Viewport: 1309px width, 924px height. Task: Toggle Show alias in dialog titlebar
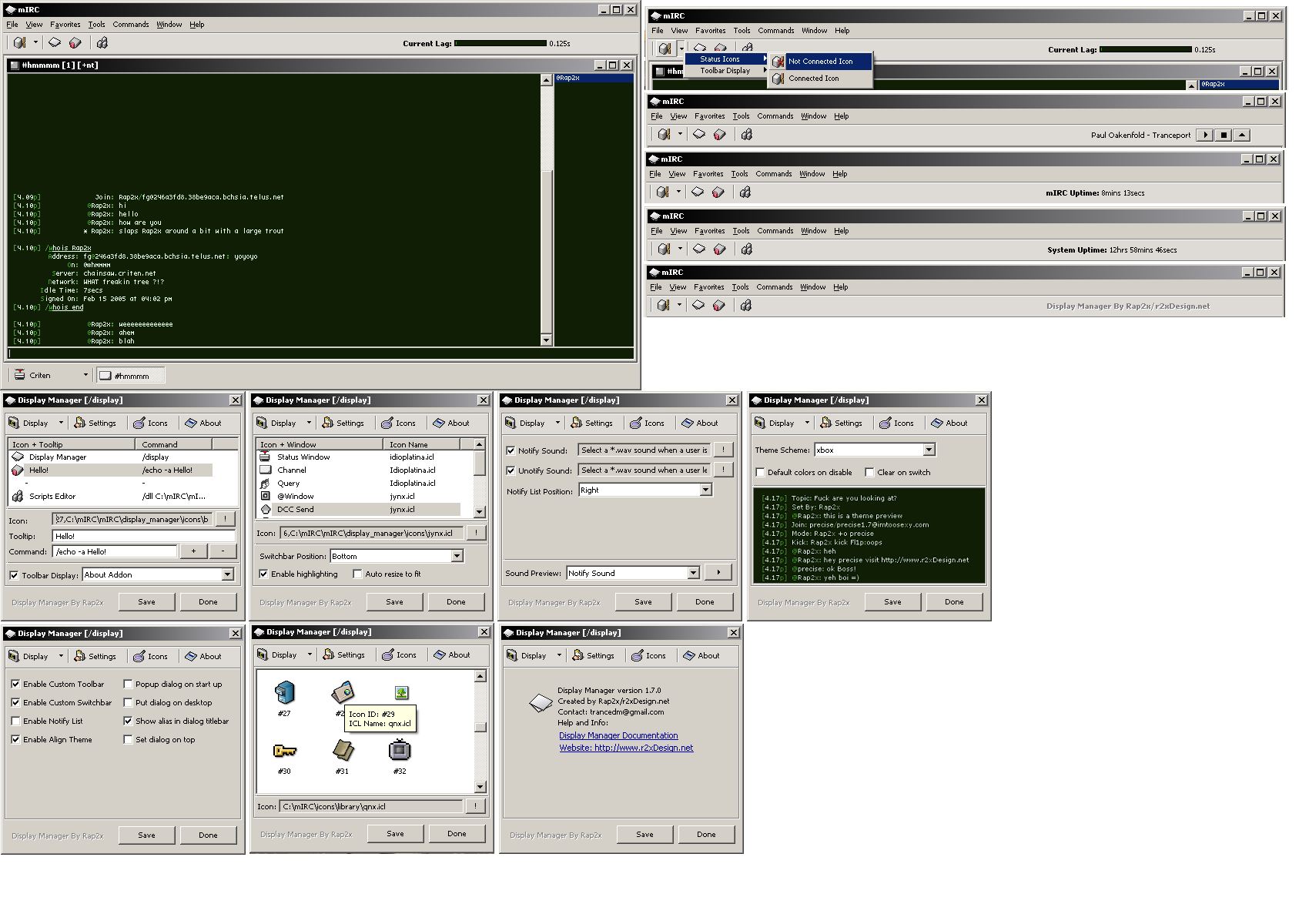pyautogui.click(x=128, y=721)
